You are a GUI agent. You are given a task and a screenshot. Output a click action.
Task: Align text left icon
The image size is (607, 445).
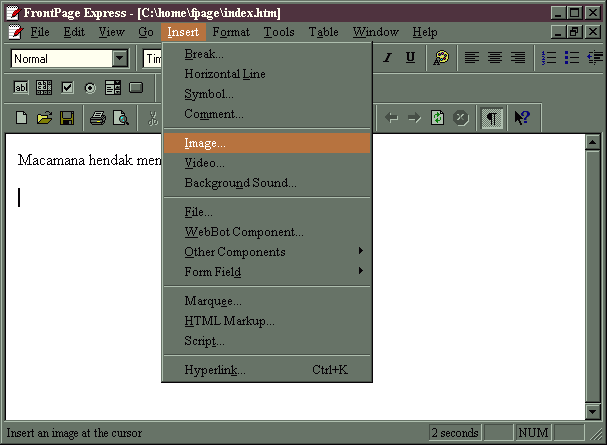coord(472,58)
